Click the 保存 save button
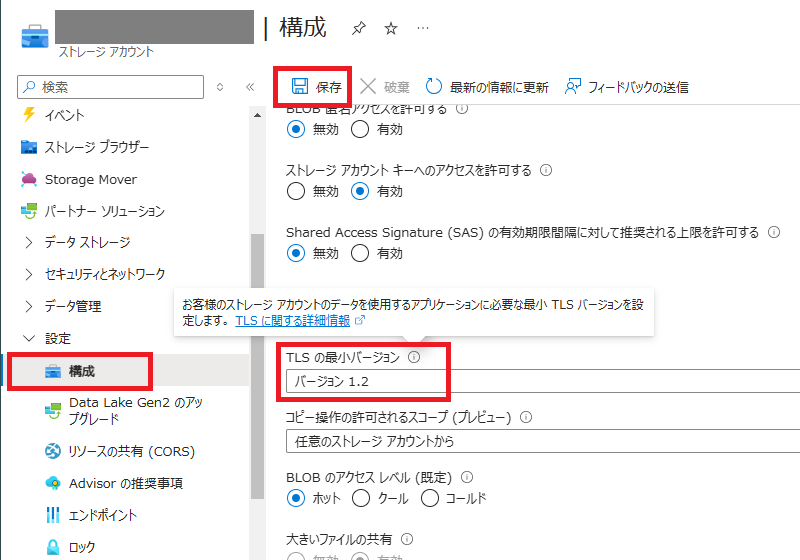The image size is (800, 560). point(316,87)
